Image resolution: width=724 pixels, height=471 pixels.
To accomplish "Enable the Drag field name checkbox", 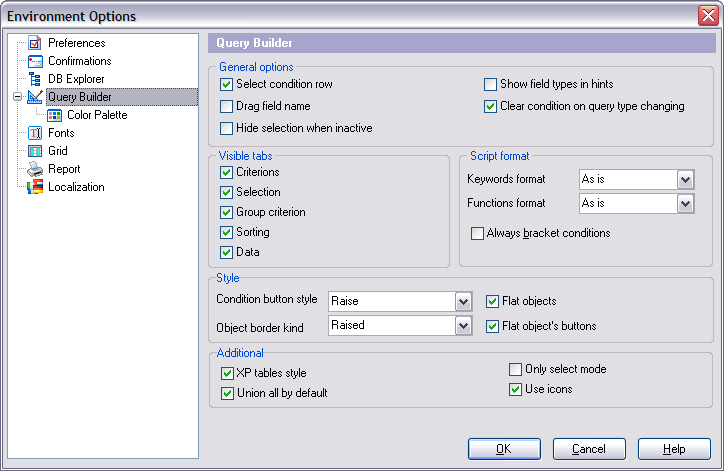I will 227,106.
